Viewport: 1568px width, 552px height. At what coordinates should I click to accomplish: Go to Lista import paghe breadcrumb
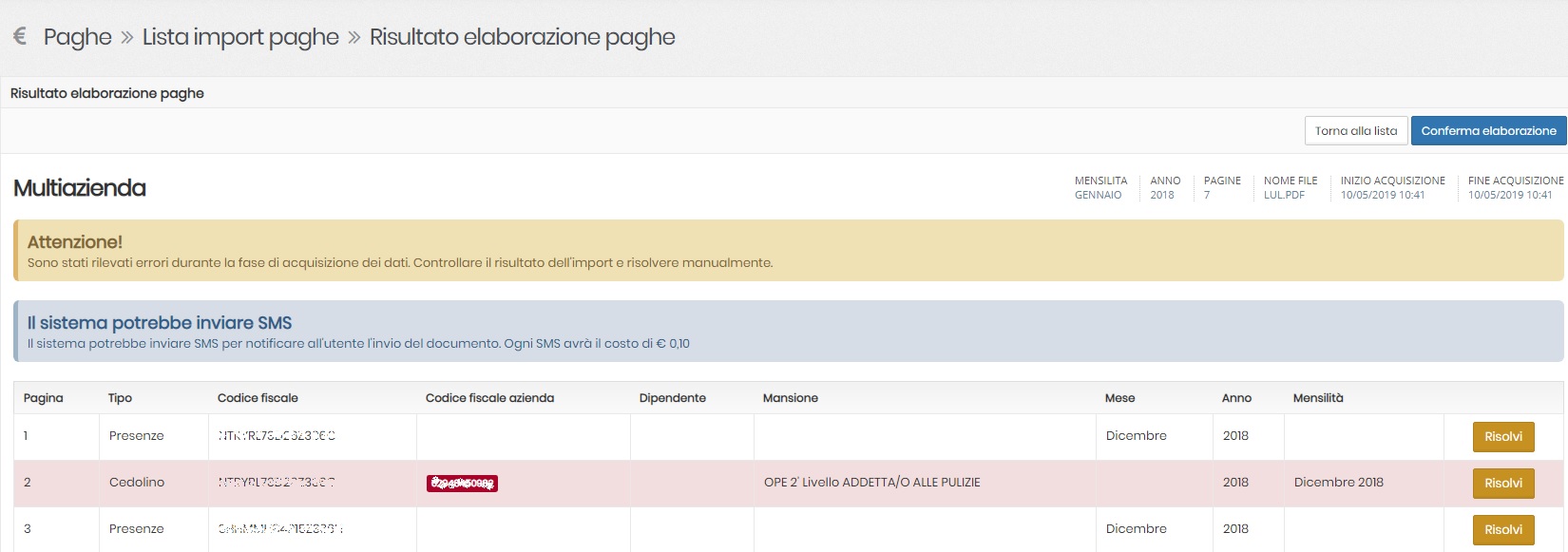click(240, 37)
